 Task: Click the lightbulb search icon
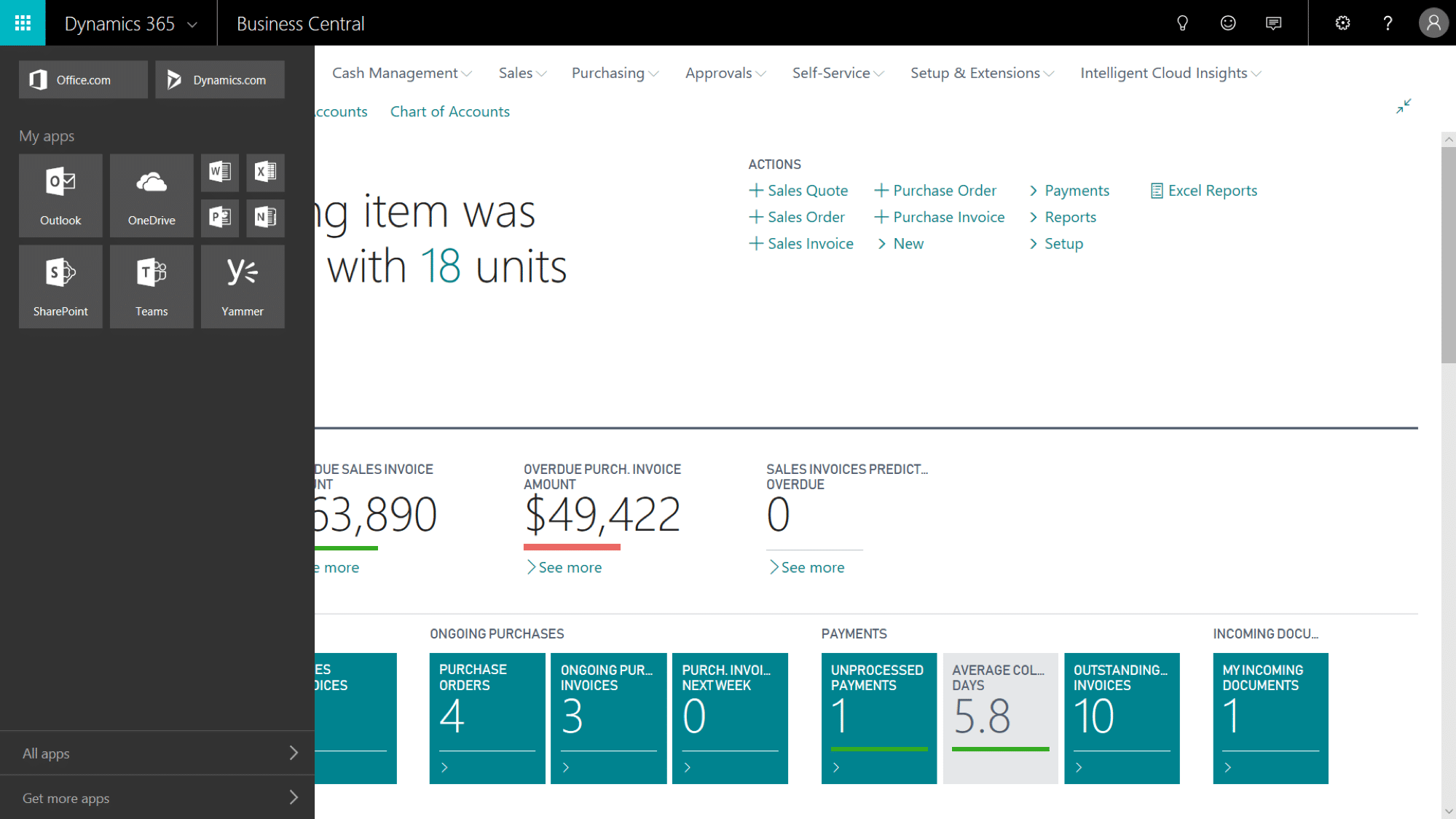1182,23
